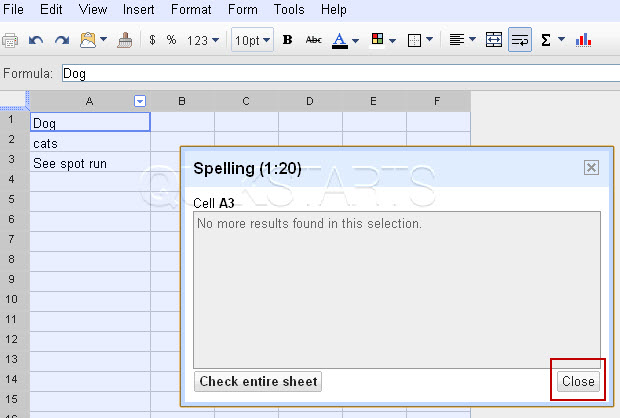Click the Check entire sheet button
The height and width of the screenshot is (418, 620).
(x=258, y=382)
